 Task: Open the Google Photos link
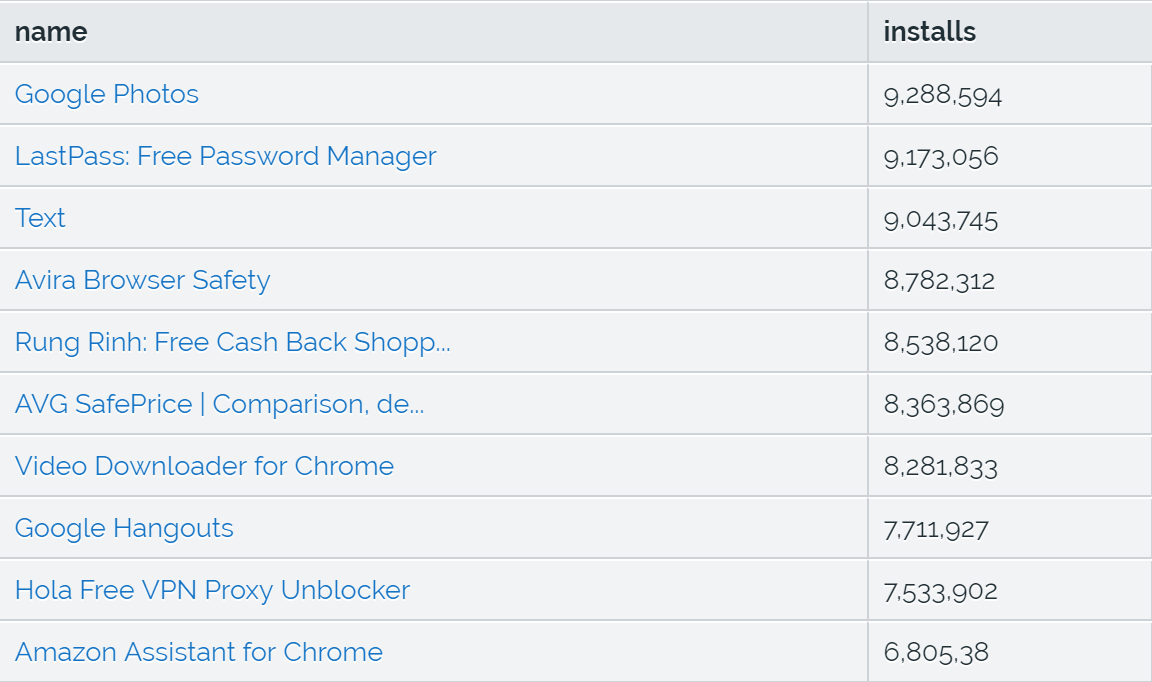(107, 95)
